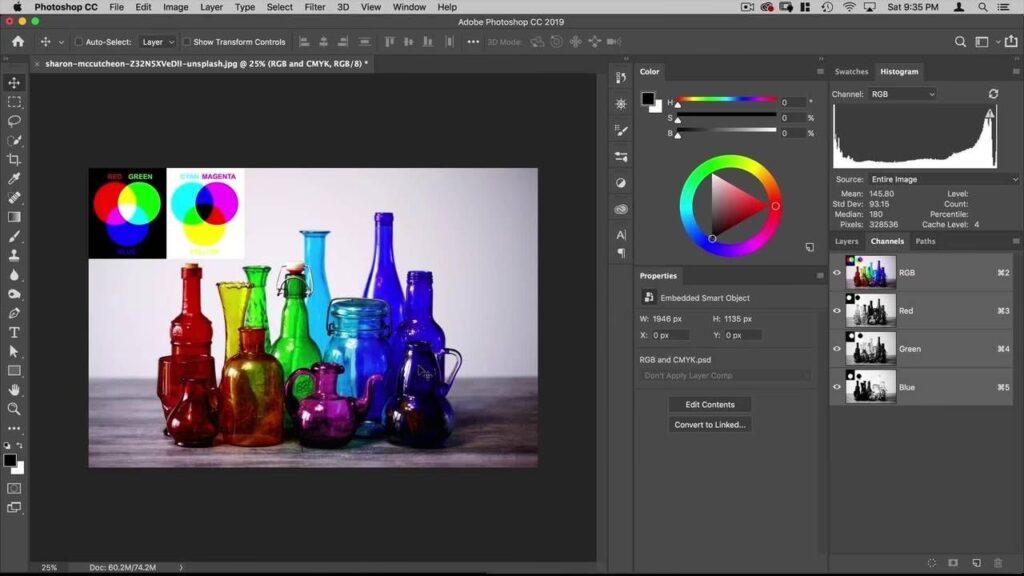
Task: Open the Auto-Select Layer dropdown
Action: [158, 42]
